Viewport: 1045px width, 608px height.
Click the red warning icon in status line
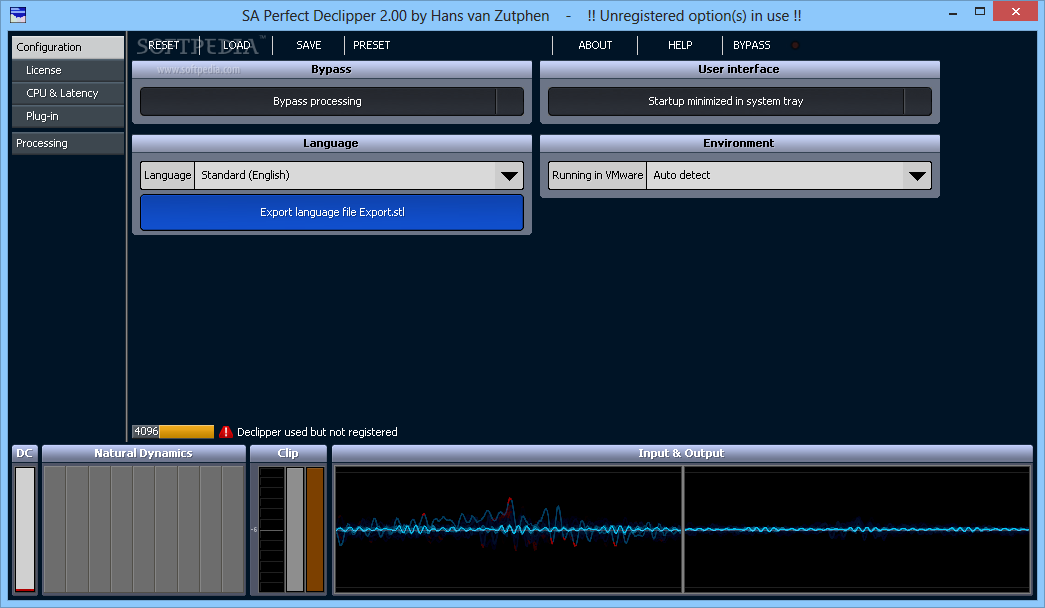(x=226, y=432)
